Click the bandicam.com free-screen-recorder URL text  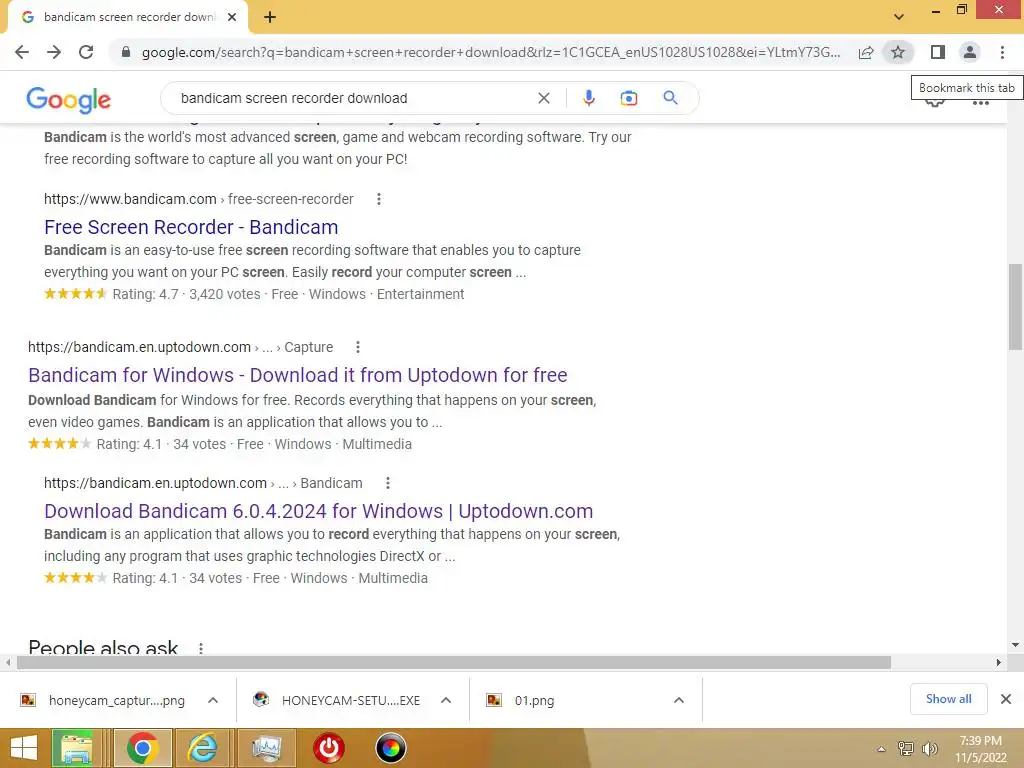(x=199, y=199)
